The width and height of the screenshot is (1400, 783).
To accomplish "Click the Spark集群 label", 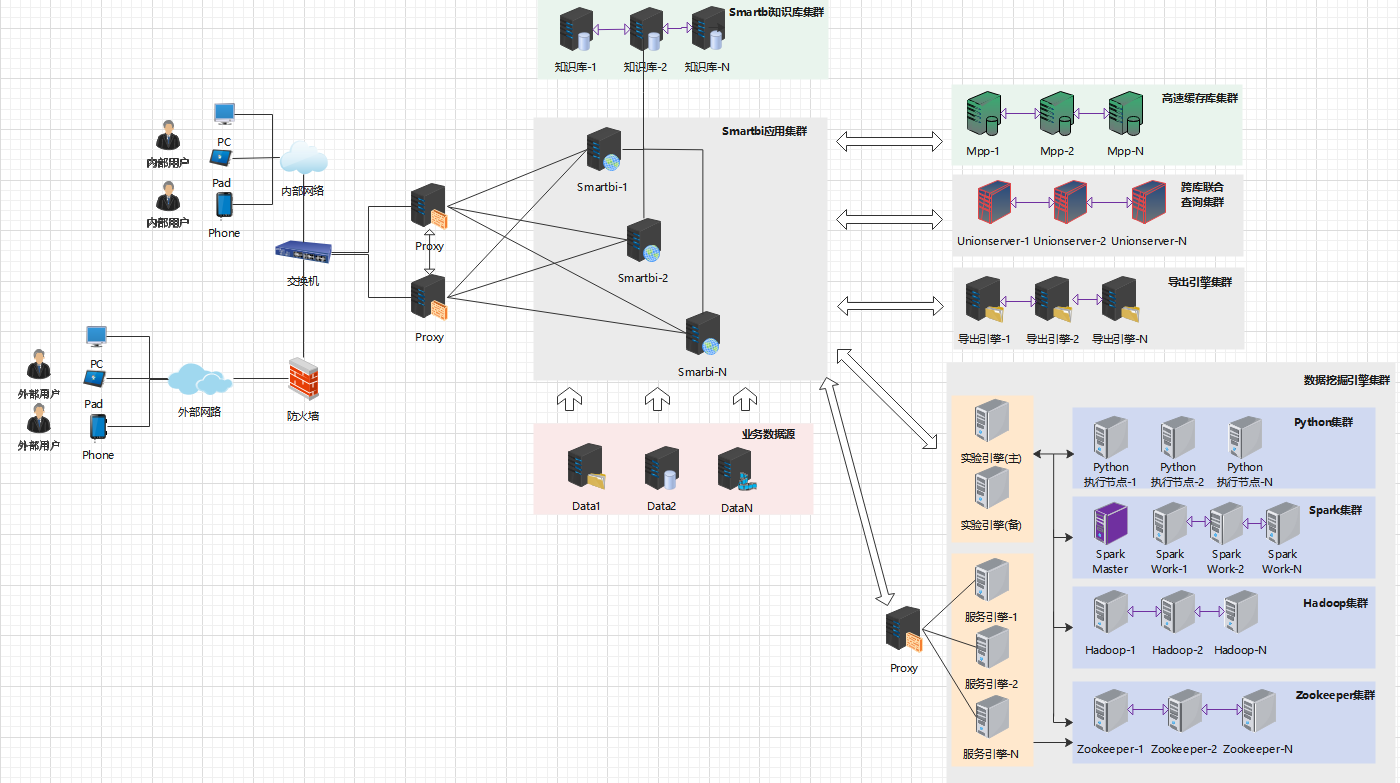I will (x=1335, y=510).
